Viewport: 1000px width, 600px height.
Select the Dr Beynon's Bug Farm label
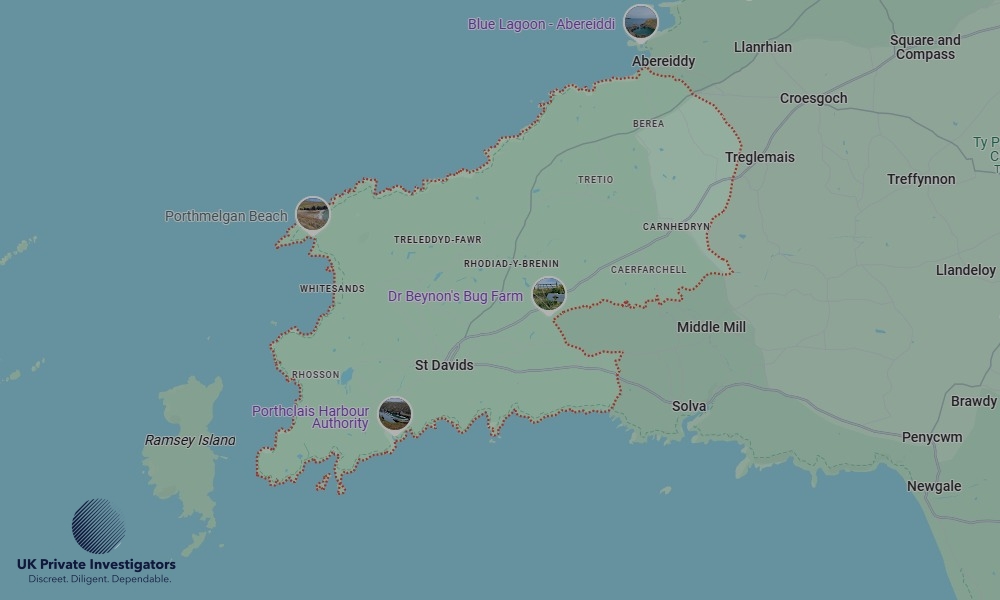pyautogui.click(x=455, y=296)
